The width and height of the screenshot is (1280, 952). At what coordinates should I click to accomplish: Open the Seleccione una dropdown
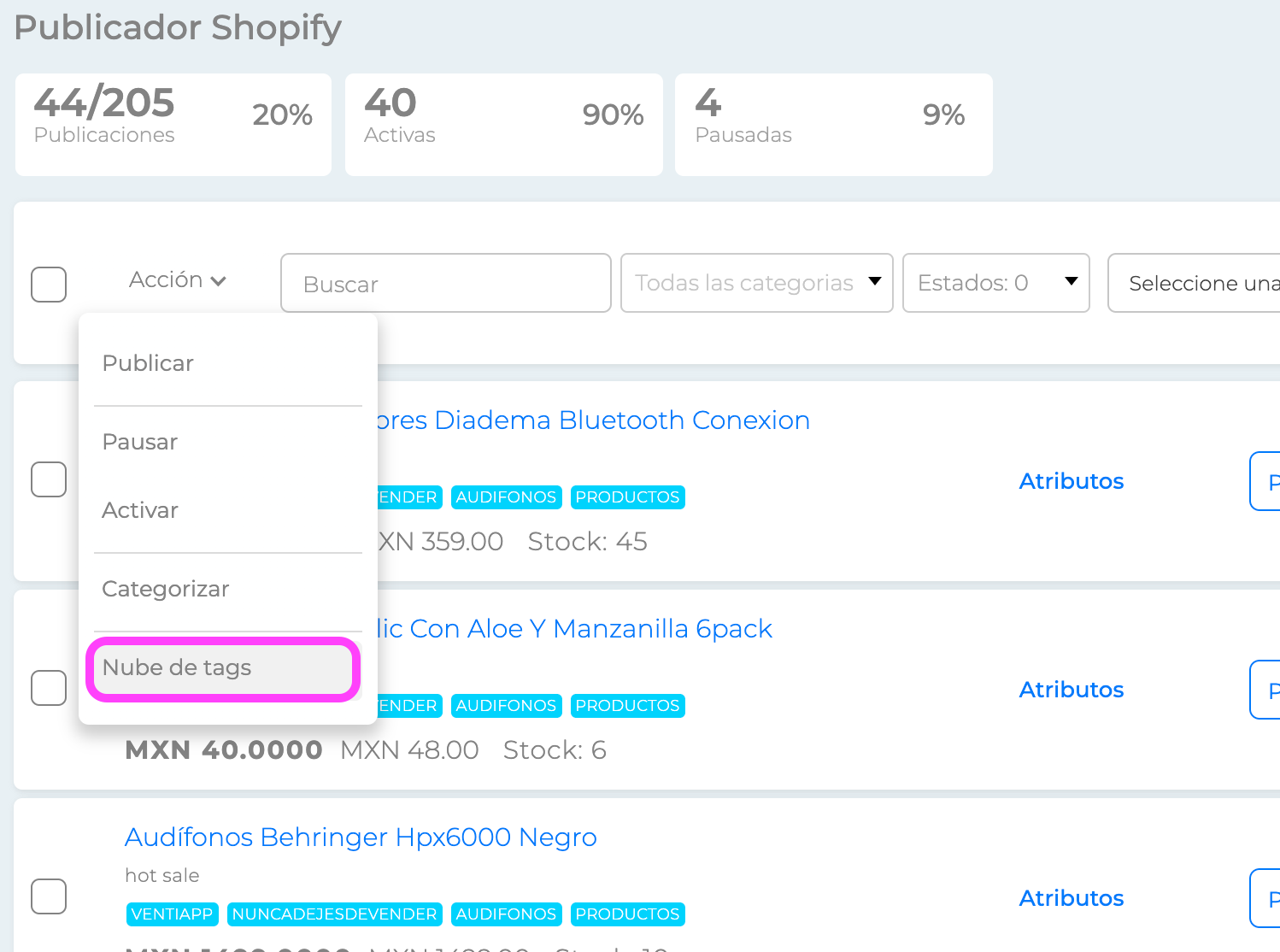pyautogui.click(x=1194, y=283)
